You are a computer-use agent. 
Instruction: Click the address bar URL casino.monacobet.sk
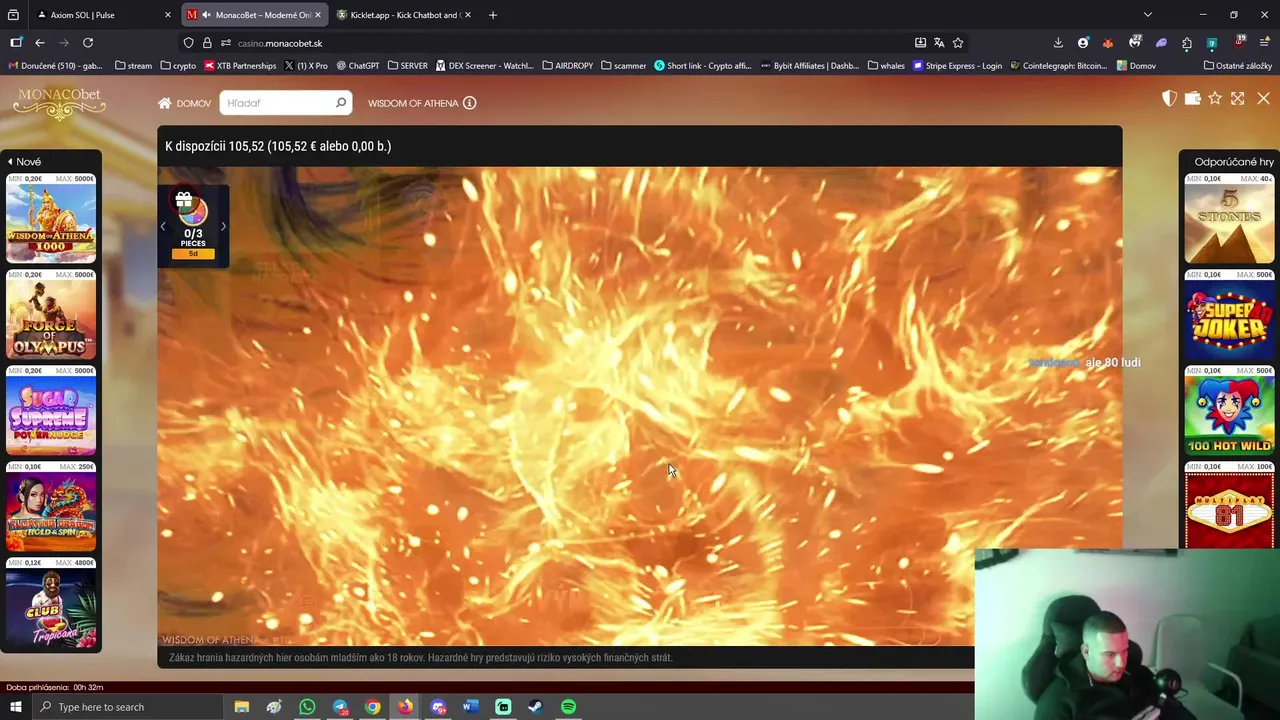click(280, 43)
